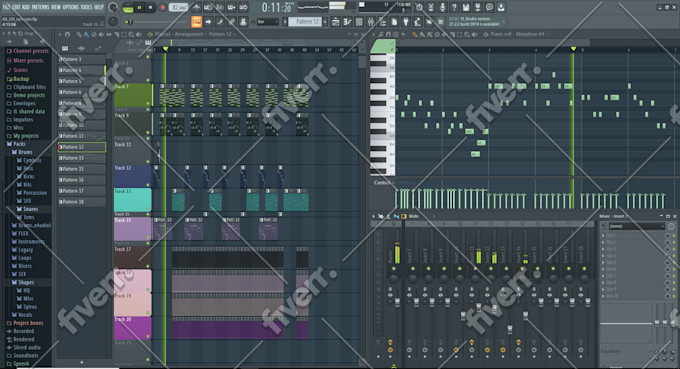Image resolution: width=680 pixels, height=369 pixels.
Task: Click the save project floppy icon
Action: (x=466, y=7)
